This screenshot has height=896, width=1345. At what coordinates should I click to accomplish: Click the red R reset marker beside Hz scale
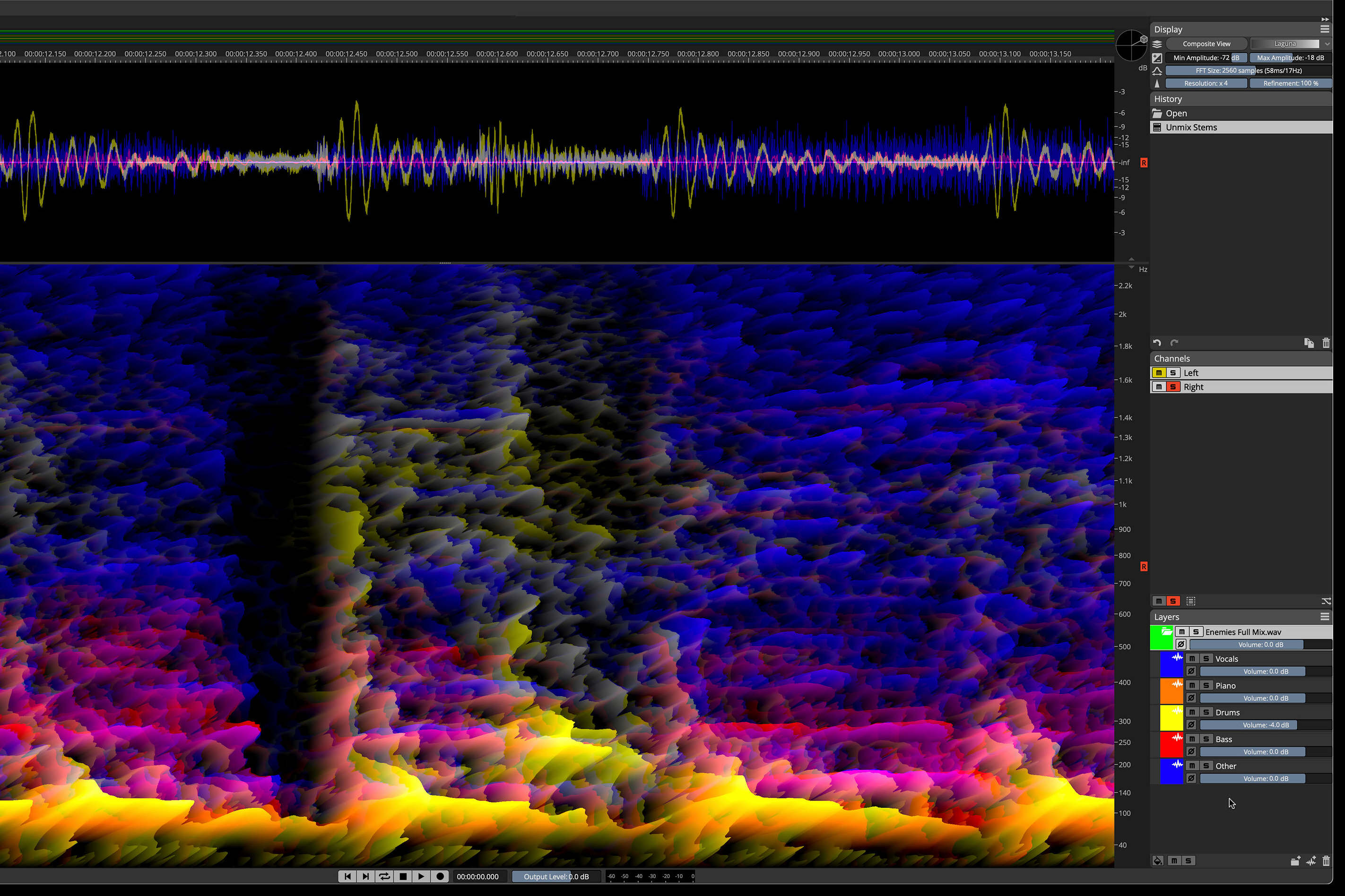tap(1144, 567)
